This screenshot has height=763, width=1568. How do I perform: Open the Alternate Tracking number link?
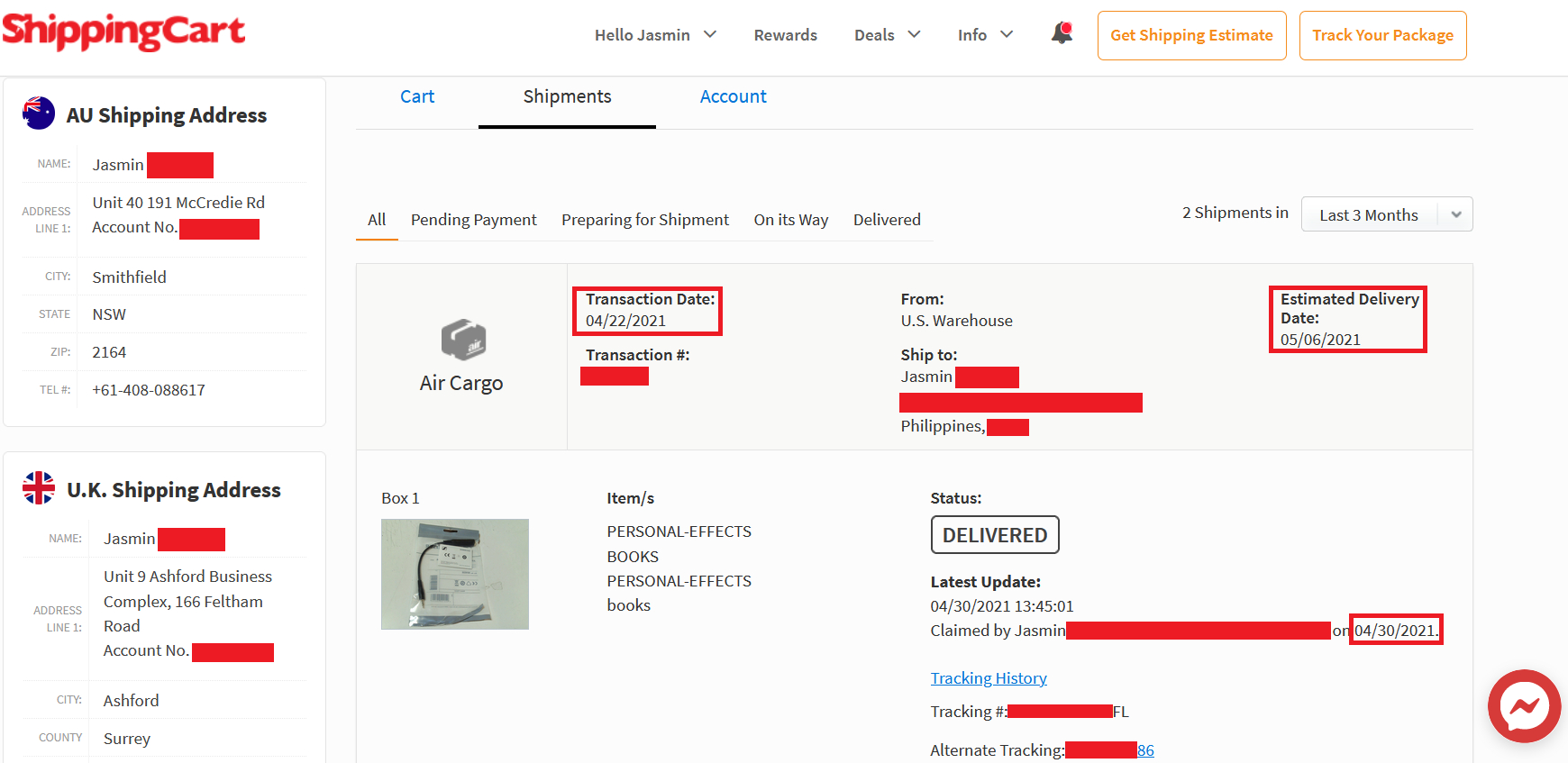point(1145,750)
